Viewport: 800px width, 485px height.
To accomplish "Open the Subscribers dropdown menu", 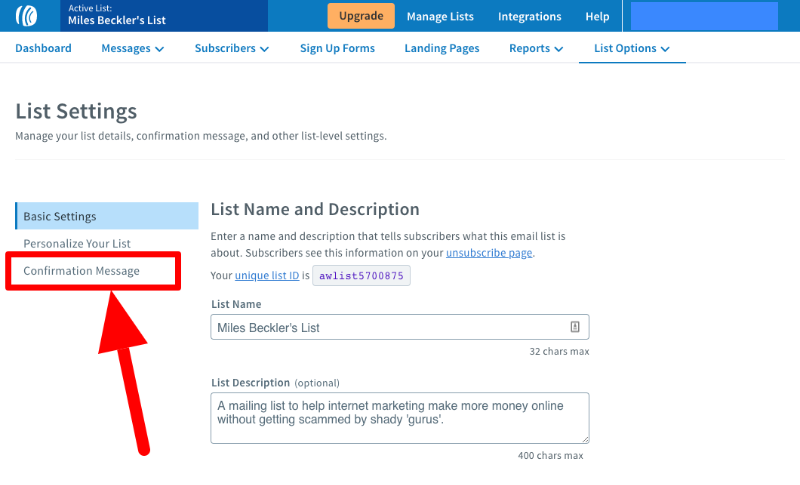I will [x=232, y=48].
